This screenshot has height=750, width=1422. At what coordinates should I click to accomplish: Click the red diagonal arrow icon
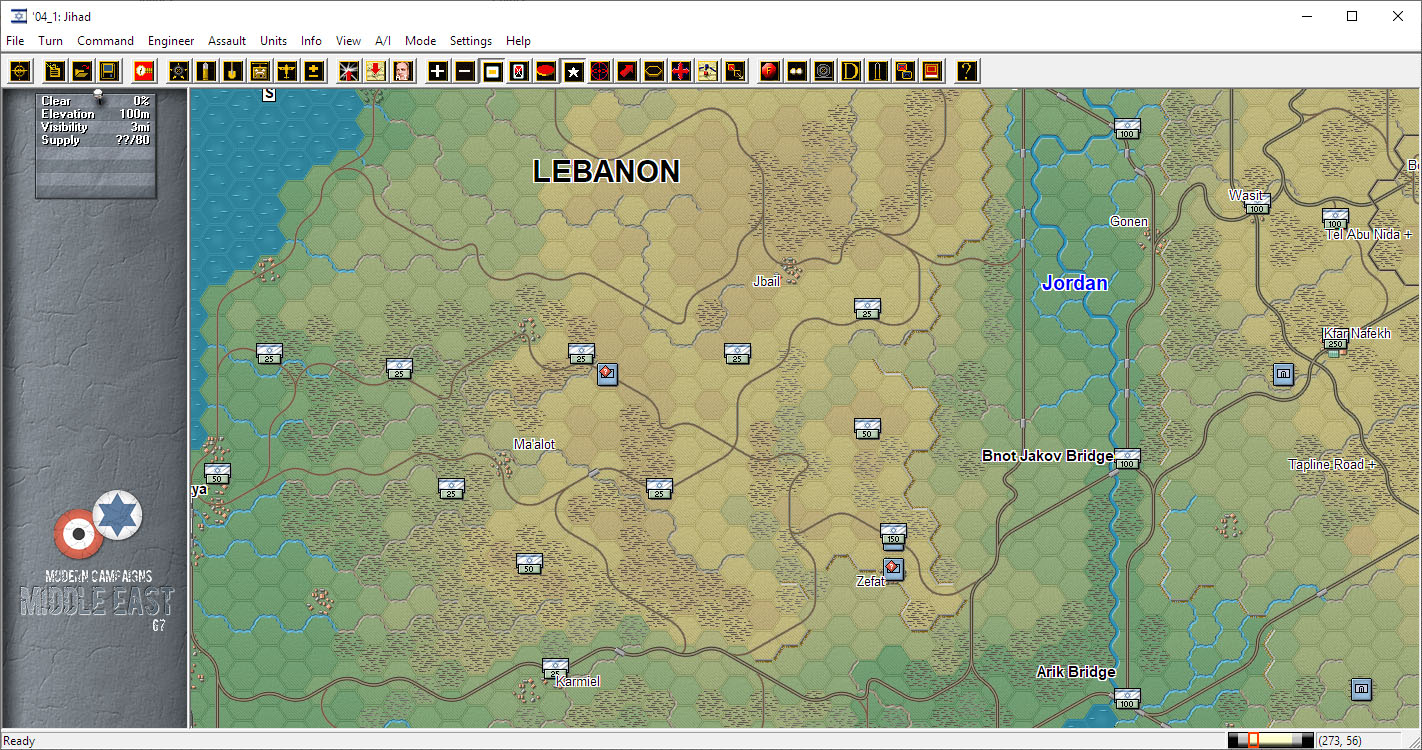[x=627, y=71]
